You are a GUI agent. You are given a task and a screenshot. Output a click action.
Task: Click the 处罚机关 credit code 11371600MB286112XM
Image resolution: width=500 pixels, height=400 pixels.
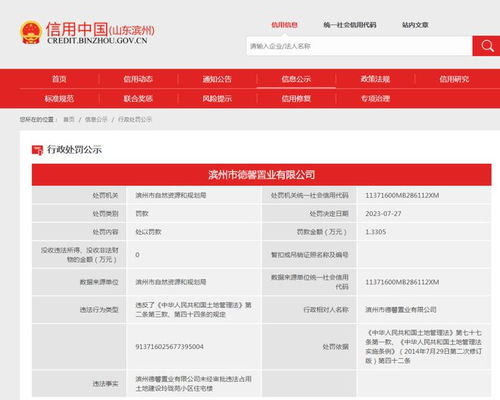(x=402, y=195)
